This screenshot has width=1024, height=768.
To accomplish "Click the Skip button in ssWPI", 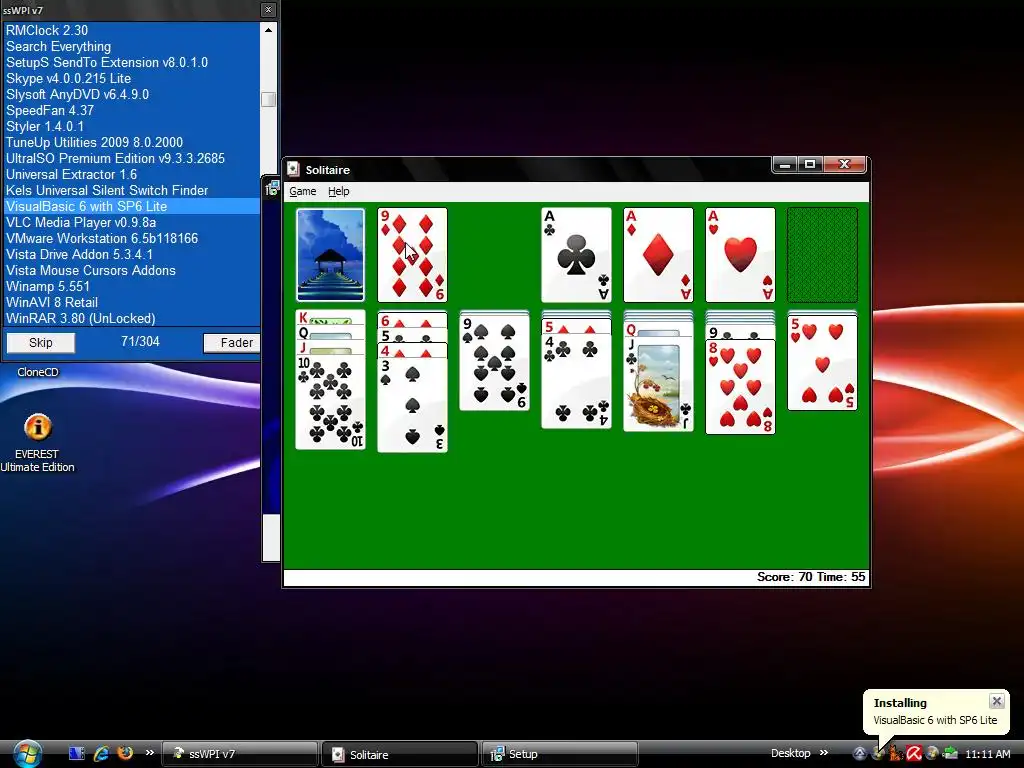I will pyautogui.click(x=40, y=343).
